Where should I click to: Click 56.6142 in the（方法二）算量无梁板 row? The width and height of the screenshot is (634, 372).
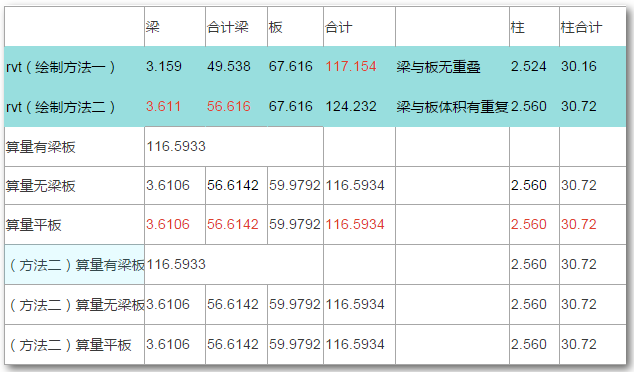click(232, 304)
